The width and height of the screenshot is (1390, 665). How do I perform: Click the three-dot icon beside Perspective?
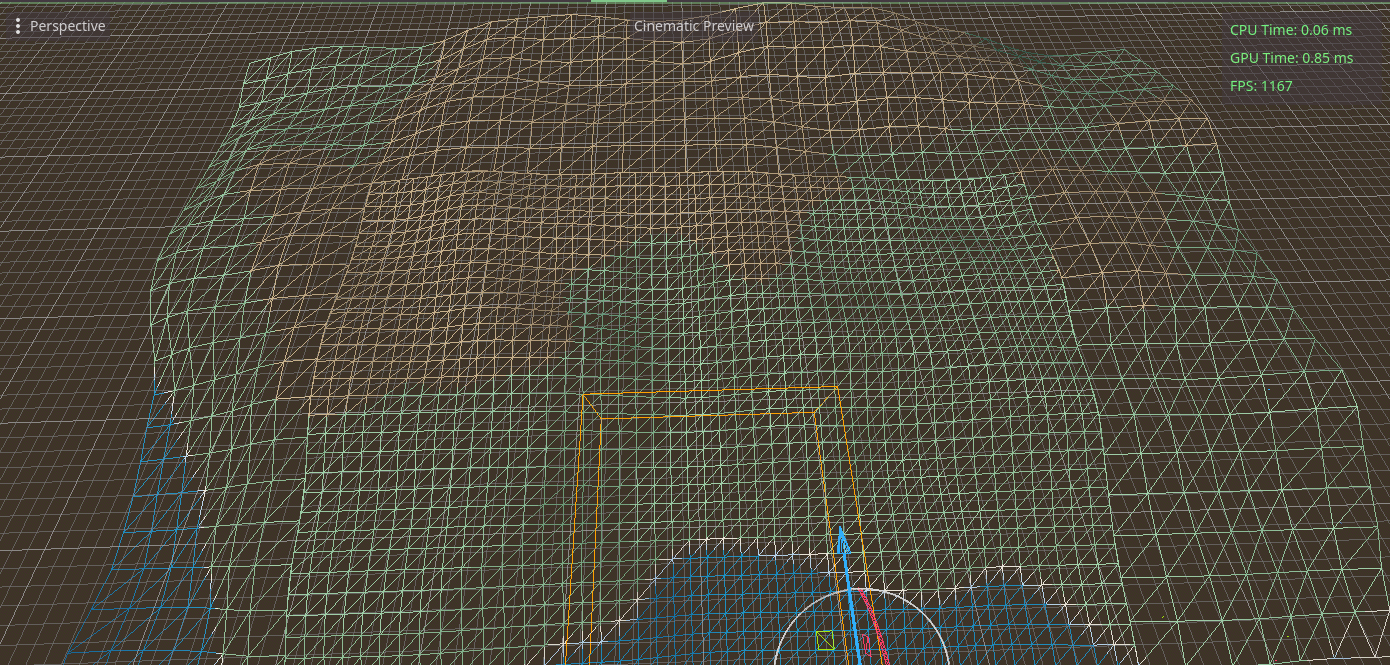pyautogui.click(x=18, y=26)
